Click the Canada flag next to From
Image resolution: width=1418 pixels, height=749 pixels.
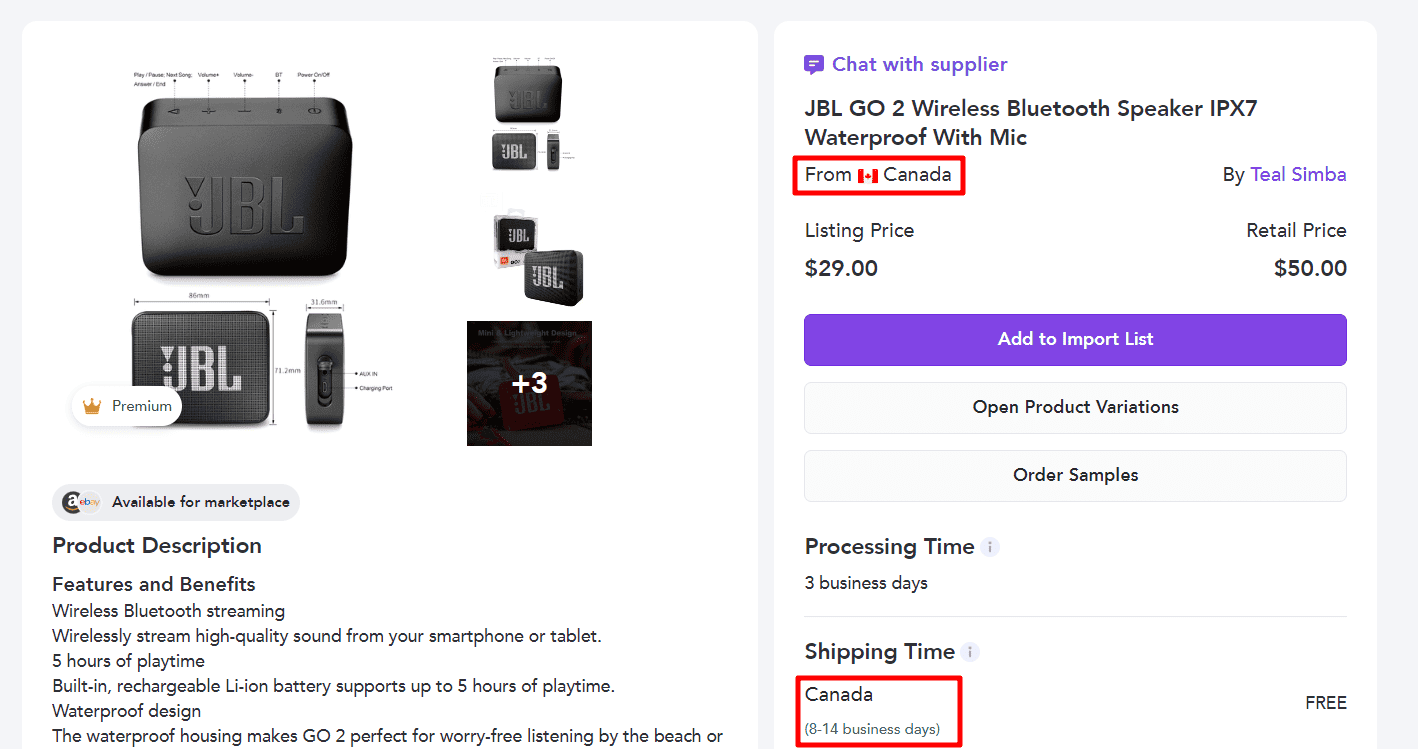(x=869, y=174)
